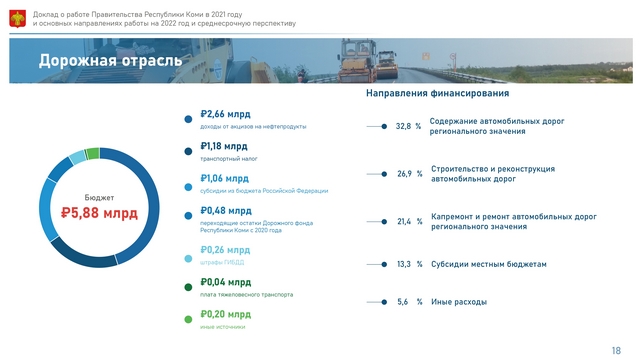Click the light blue dot beside ₽0,26 млрд
The image size is (640, 360).
pyautogui.click(x=188, y=258)
